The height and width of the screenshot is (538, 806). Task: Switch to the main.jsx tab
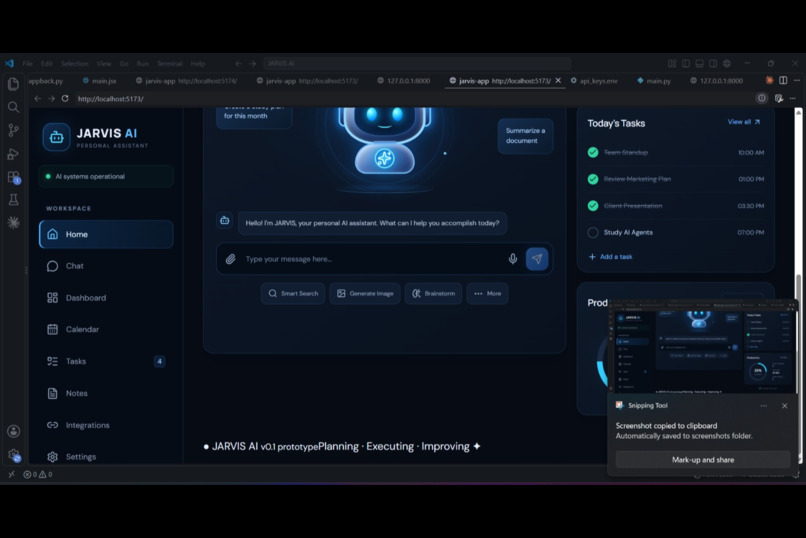(x=100, y=81)
